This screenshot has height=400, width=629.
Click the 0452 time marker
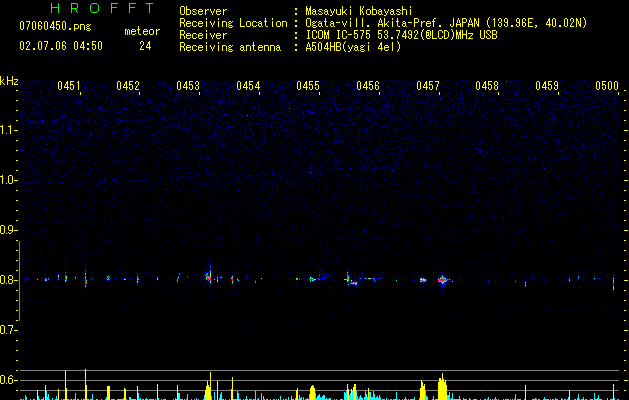[x=128, y=86]
